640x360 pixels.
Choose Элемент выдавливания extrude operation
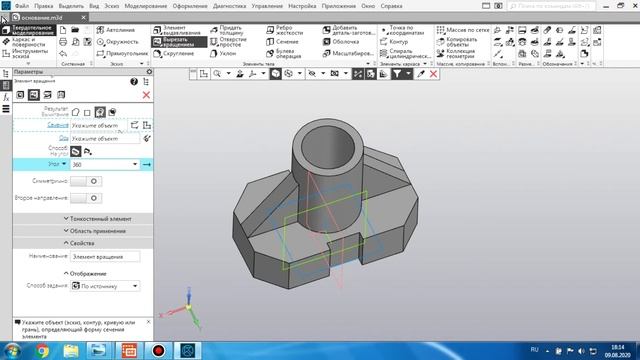(177, 30)
